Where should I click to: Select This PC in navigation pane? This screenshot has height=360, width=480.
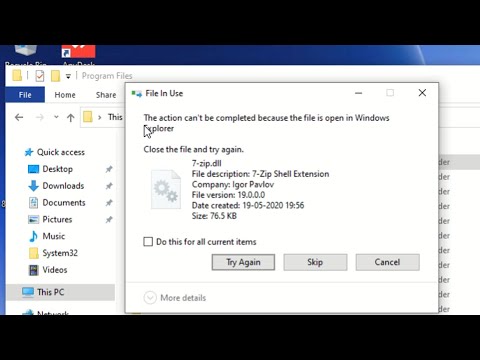(x=60, y=292)
